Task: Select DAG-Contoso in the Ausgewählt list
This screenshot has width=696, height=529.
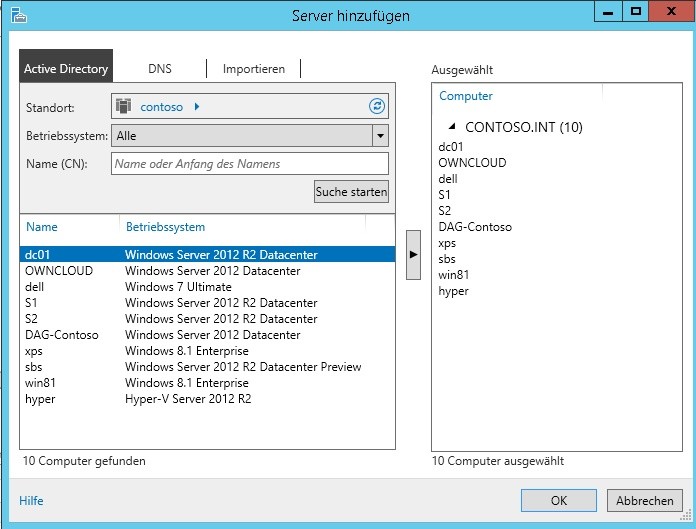Action: pyautogui.click(x=475, y=227)
